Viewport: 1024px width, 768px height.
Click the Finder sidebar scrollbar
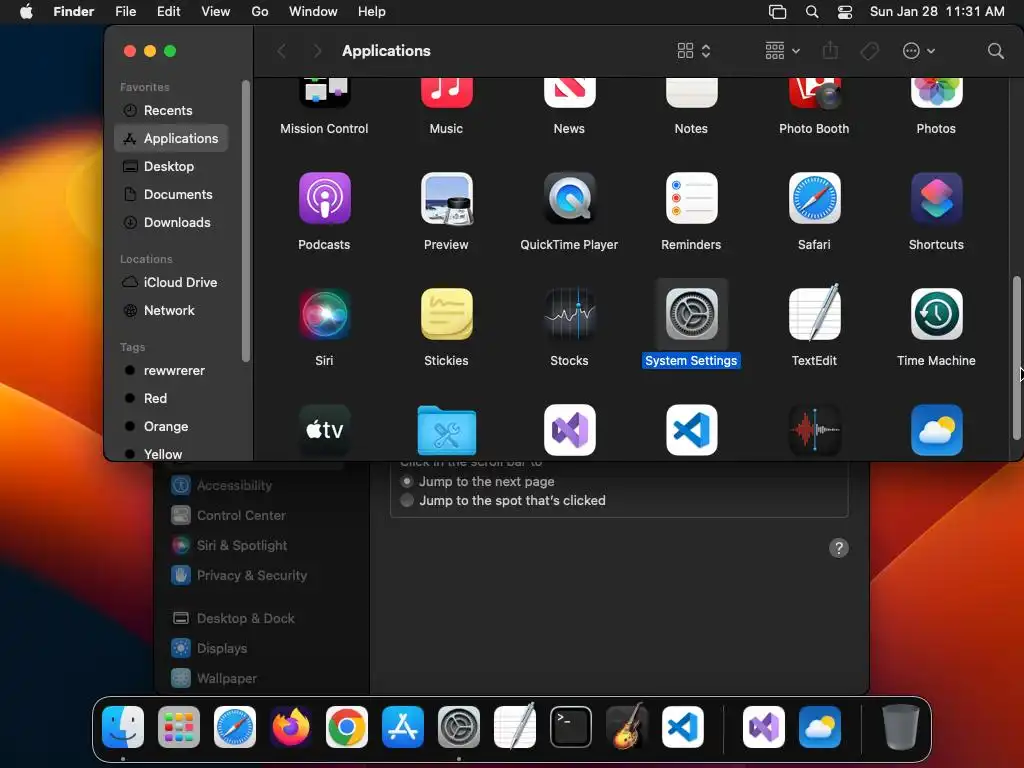(x=246, y=221)
